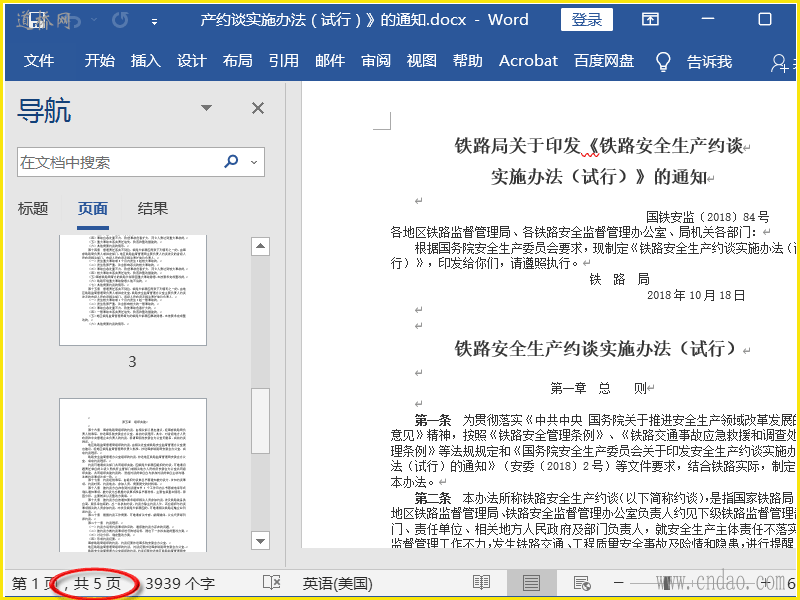Viewport: 800px width, 600px height.
Task: Click the Save icon in title bar
Action: coord(37,20)
